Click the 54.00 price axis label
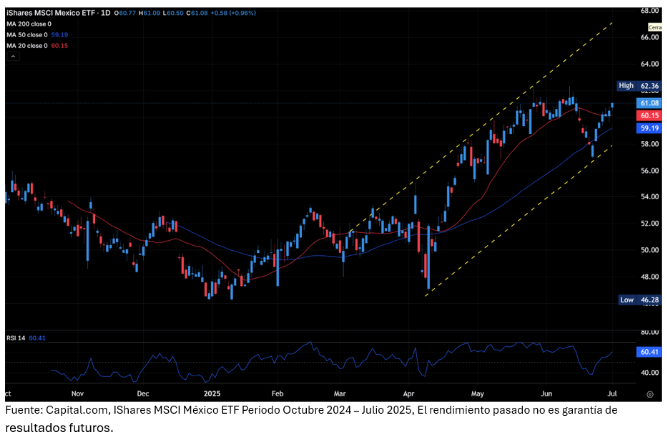The width and height of the screenshot is (667, 435). tap(650, 197)
